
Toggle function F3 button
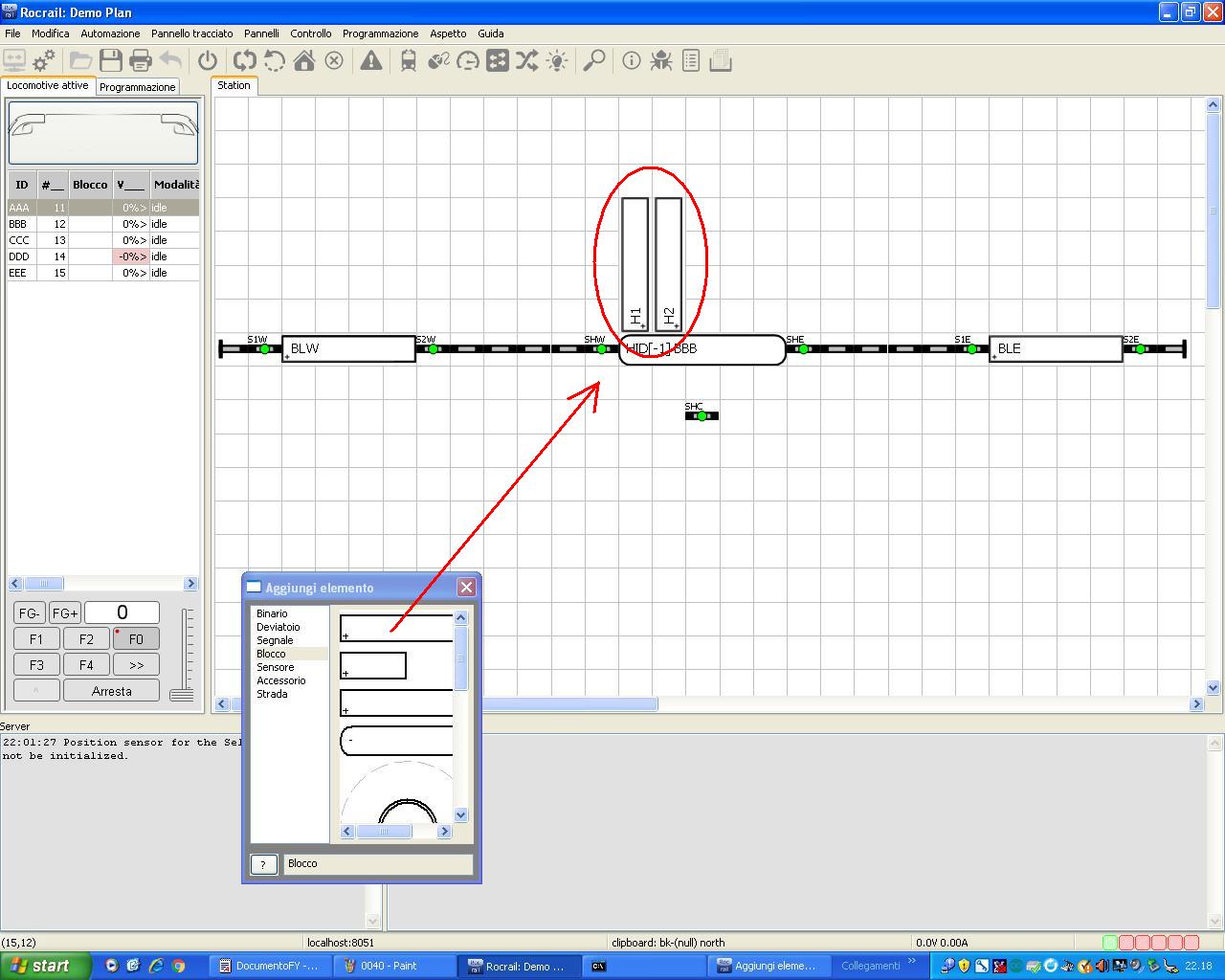click(36, 665)
